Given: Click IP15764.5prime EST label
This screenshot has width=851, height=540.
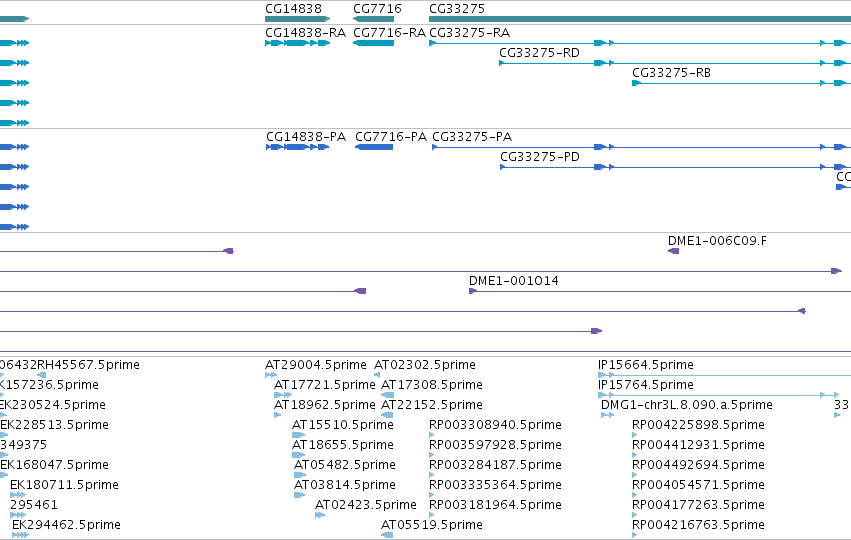Looking at the screenshot, I should click(646, 385).
